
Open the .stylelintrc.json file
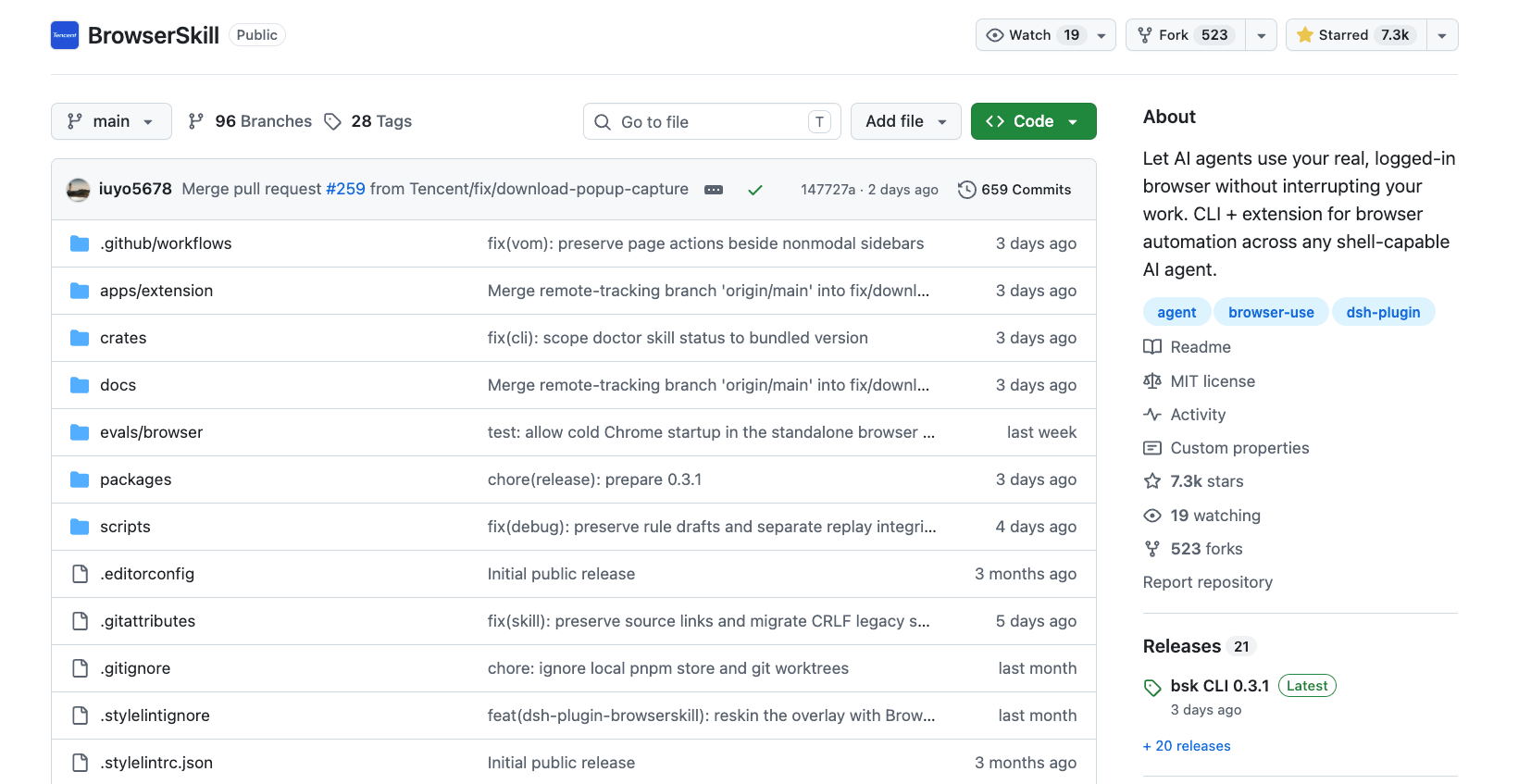coord(156,763)
